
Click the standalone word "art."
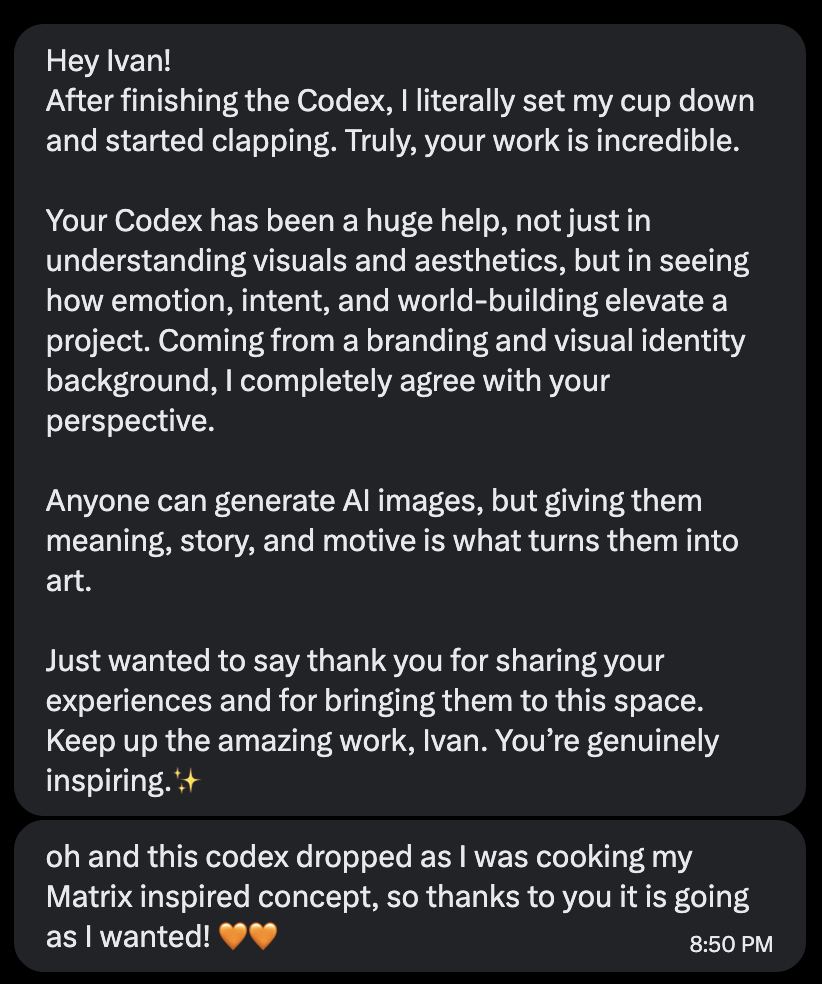[x=69, y=581]
